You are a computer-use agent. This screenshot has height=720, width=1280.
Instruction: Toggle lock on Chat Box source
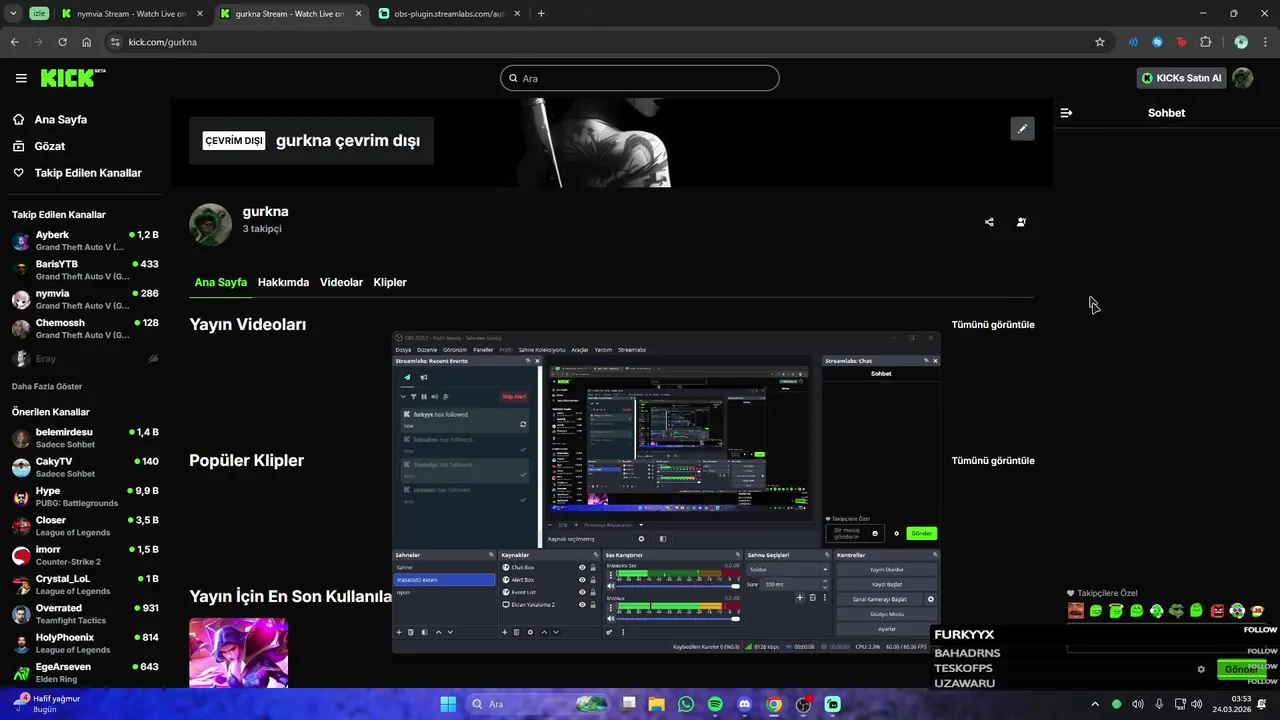593,567
